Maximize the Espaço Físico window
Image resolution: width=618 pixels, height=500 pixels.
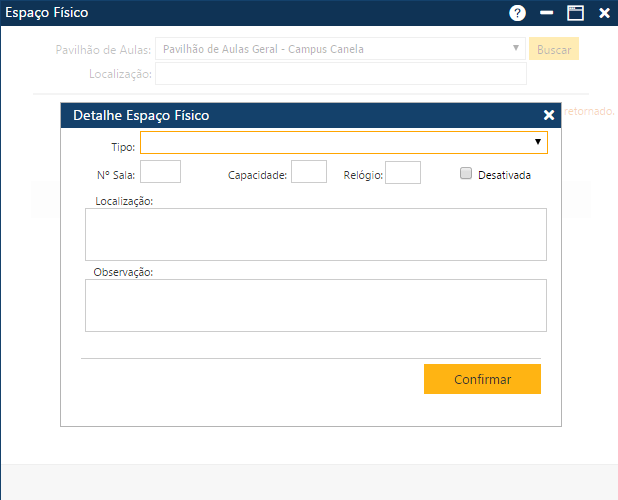(575, 13)
